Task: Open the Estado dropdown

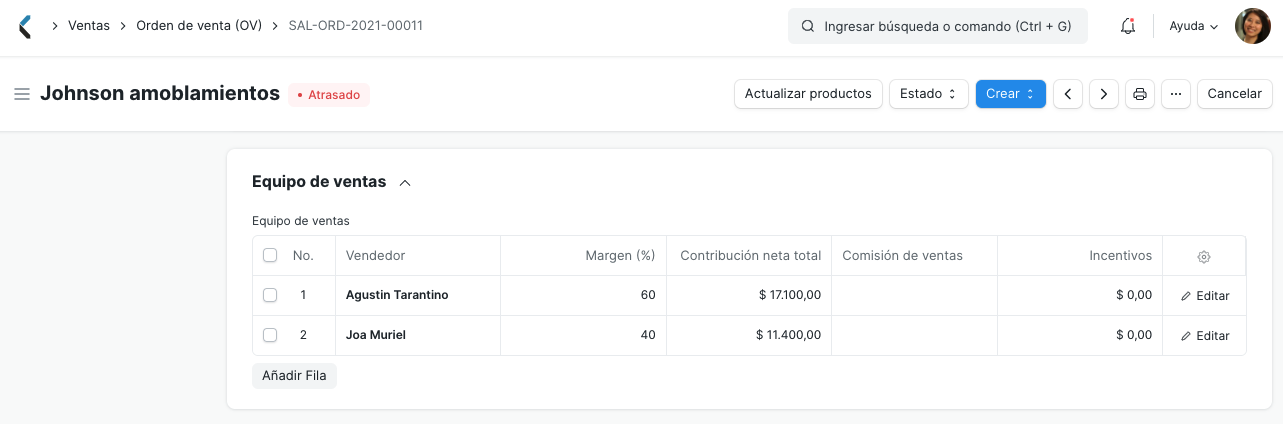Action: click(x=928, y=94)
